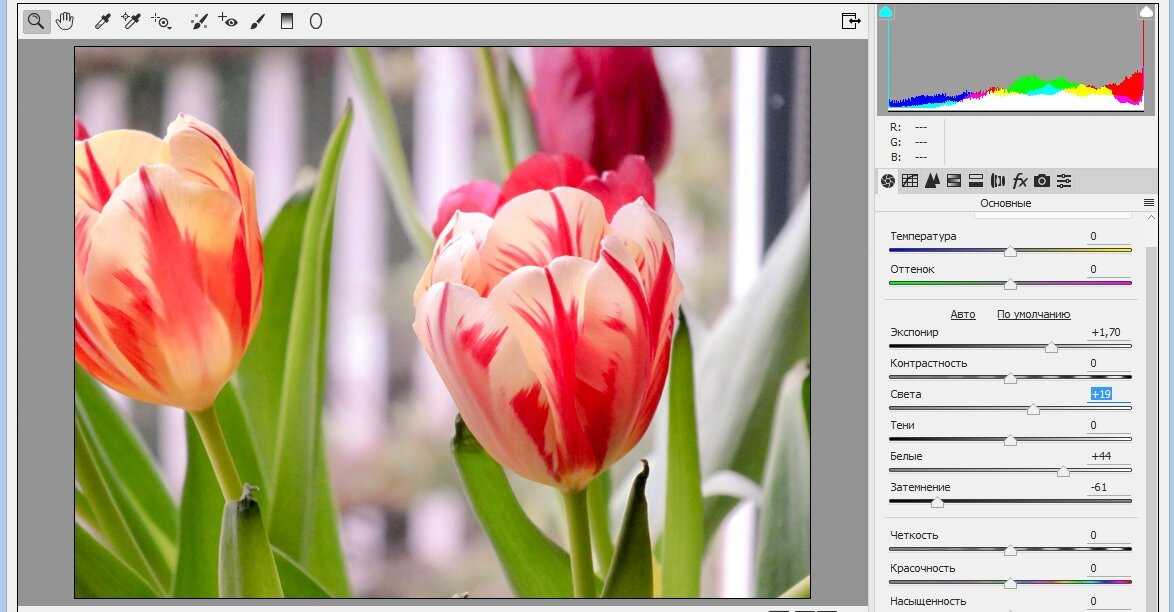Select the Spot Removal tool
1174x612 pixels.
coord(199,21)
